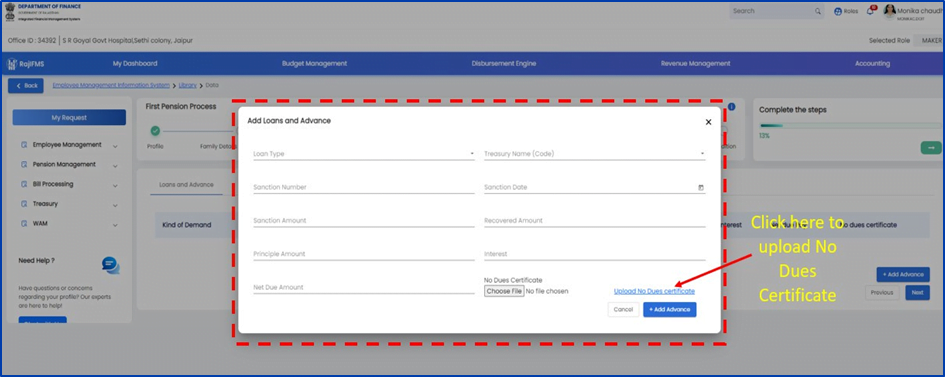The height and width of the screenshot is (377, 945).
Task: Click Upload No Dues certificate link
Action: tap(654, 291)
